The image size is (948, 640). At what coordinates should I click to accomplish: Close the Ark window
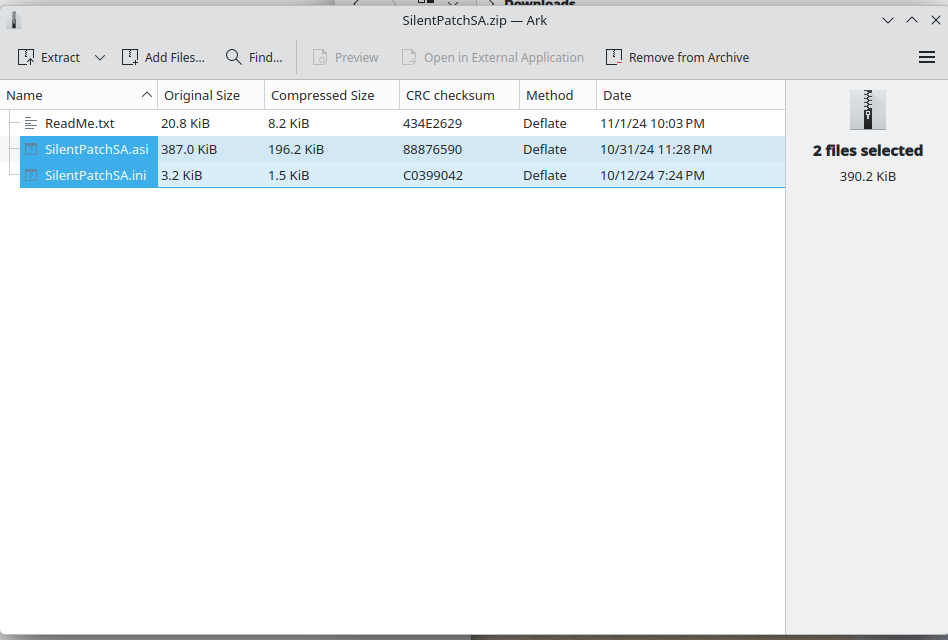click(935, 20)
